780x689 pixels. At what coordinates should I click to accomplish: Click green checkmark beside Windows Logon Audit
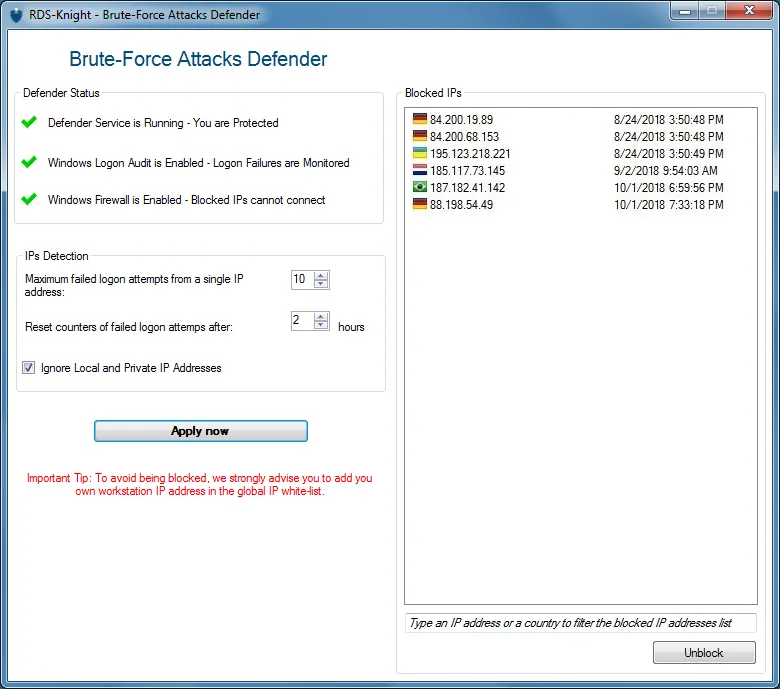point(29,162)
